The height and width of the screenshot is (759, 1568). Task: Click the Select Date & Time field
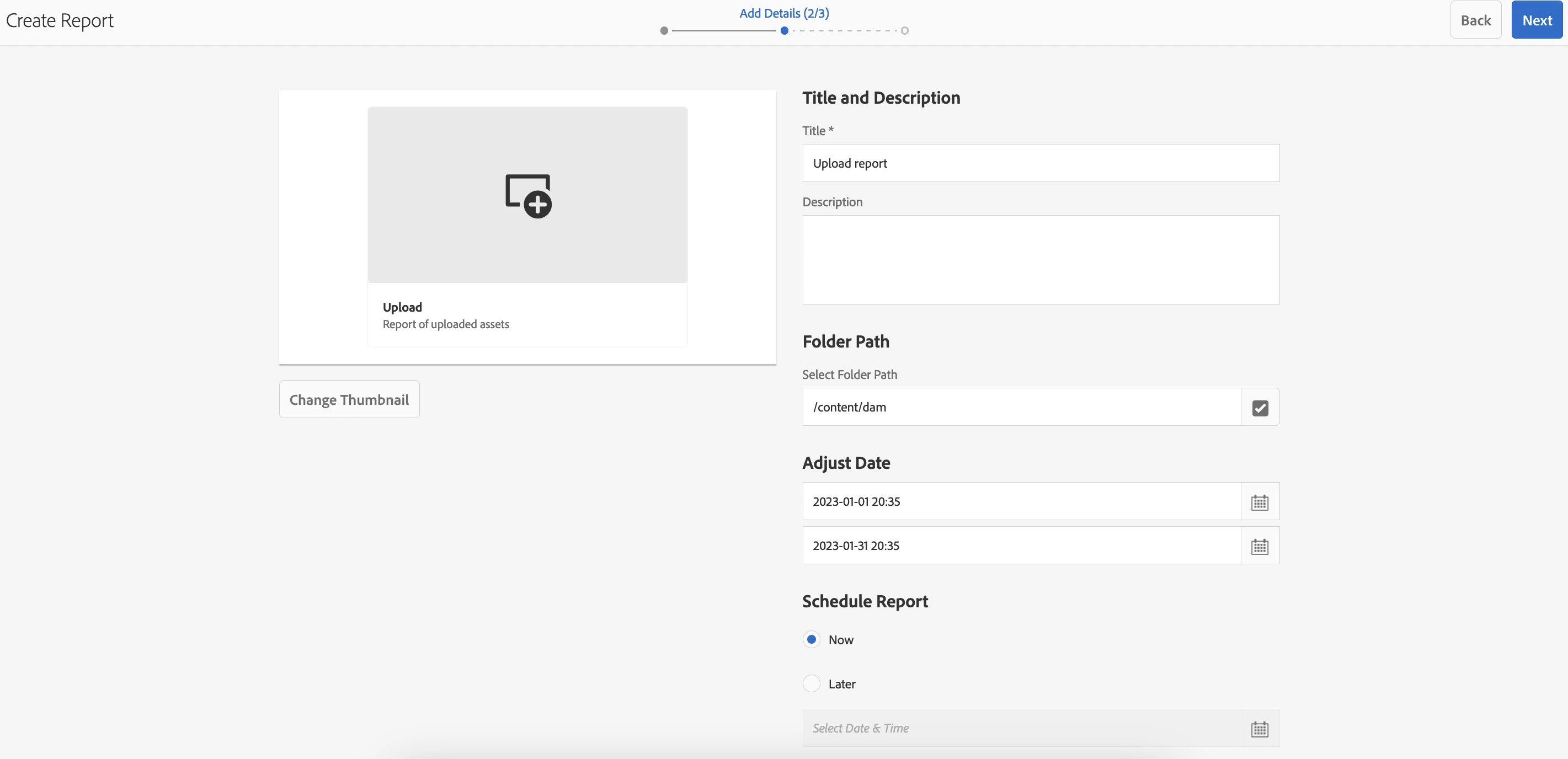click(1021, 728)
